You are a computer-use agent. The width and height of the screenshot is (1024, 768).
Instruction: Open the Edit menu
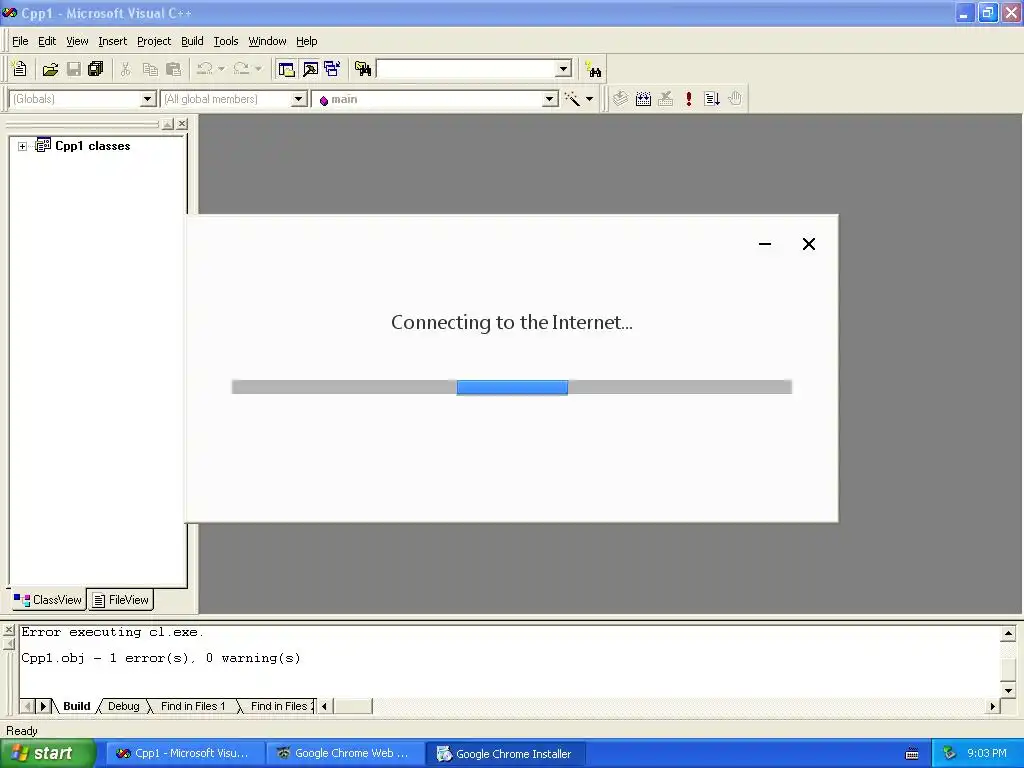tap(47, 41)
